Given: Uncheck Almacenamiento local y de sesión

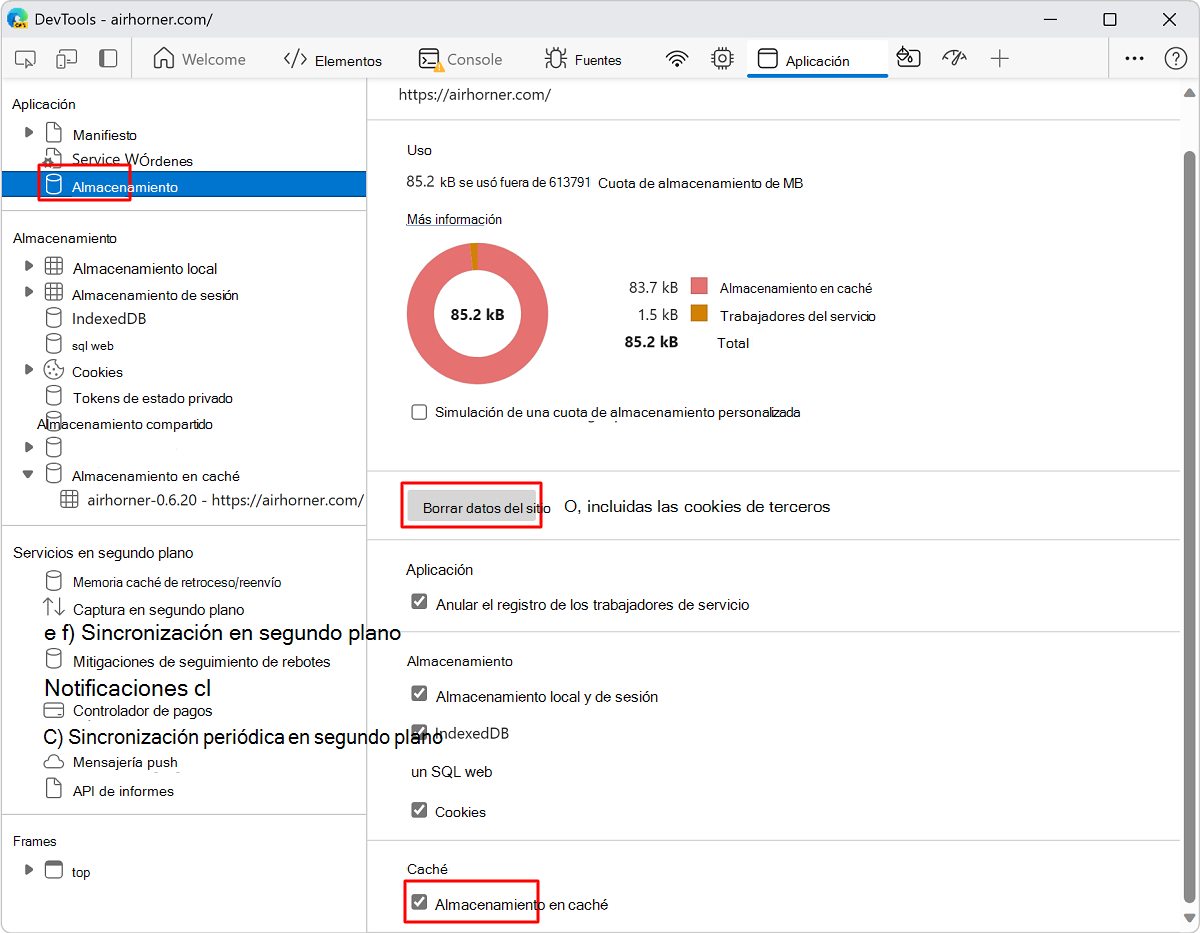Looking at the screenshot, I should click(419, 694).
